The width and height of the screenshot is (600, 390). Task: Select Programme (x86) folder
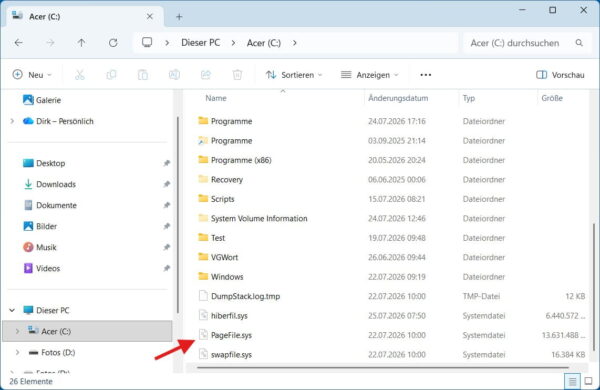point(241,160)
